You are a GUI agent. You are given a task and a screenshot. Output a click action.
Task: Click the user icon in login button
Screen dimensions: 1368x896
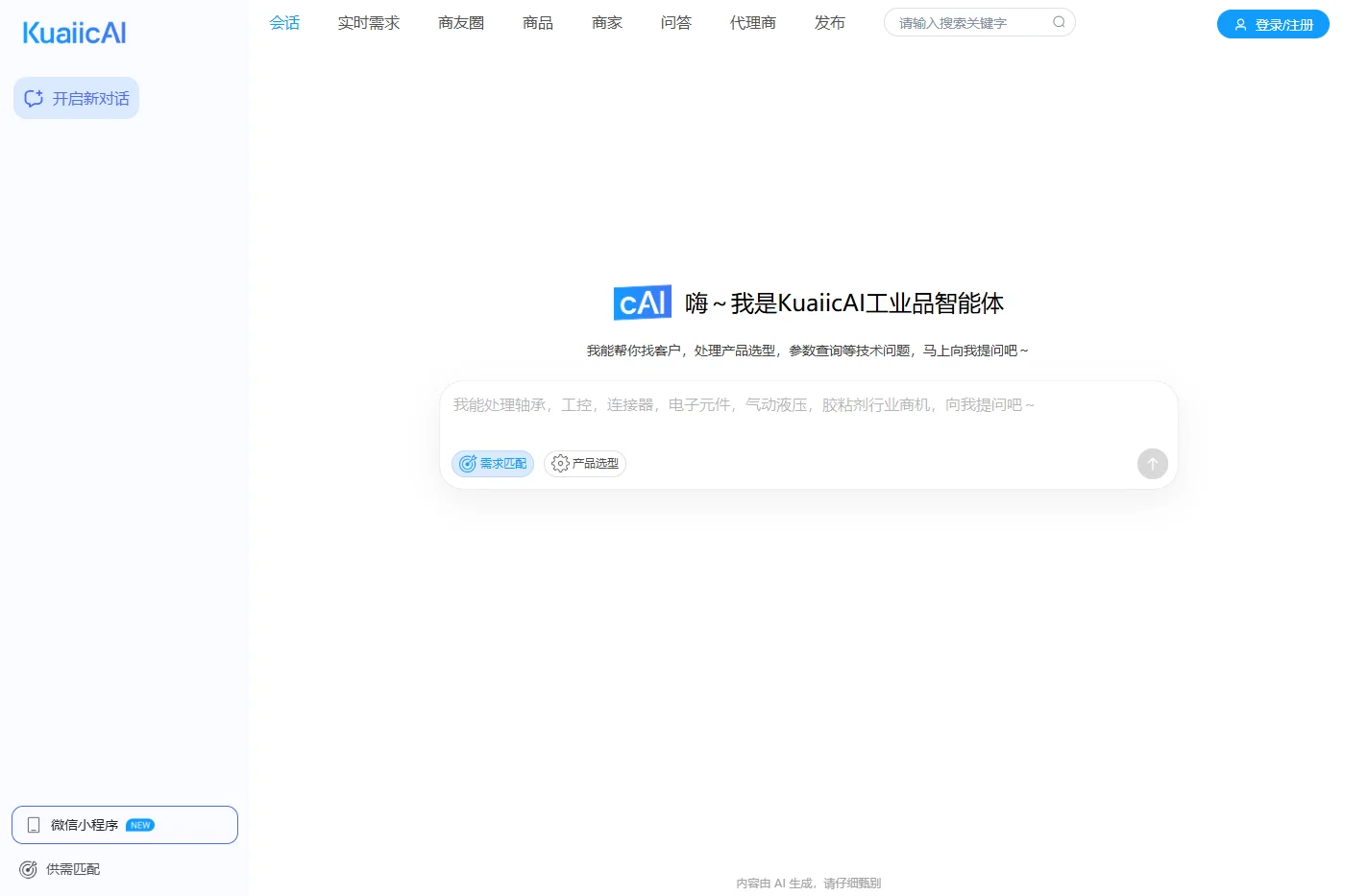pyautogui.click(x=1240, y=25)
